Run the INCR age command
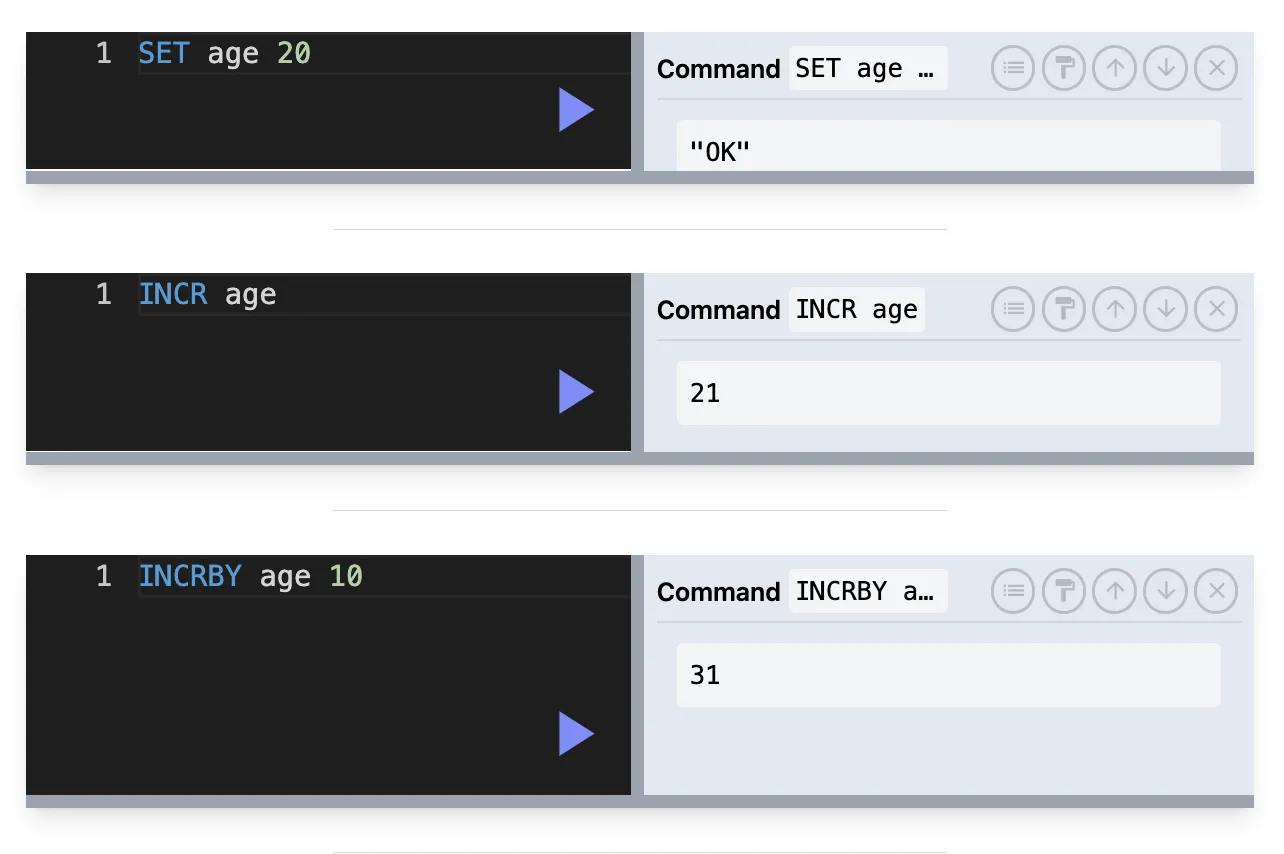The image size is (1284, 854). coord(576,392)
